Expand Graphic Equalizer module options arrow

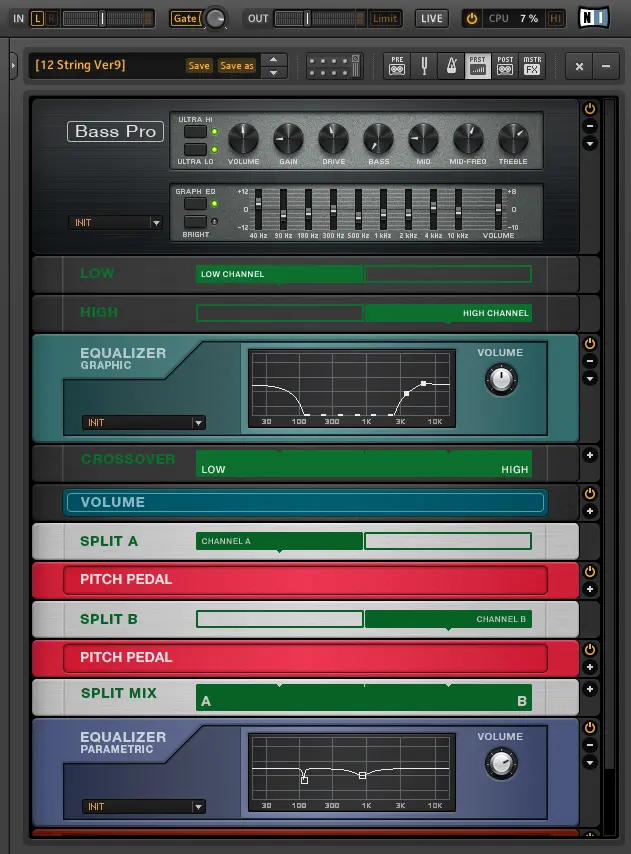coord(590,379)
